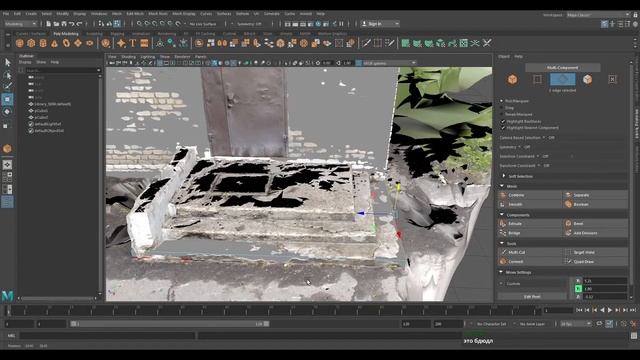Image resolution: width=640 pixels, height=360 pixels.
Task: Open the Script Editor icon
Action: coord(633,336)
